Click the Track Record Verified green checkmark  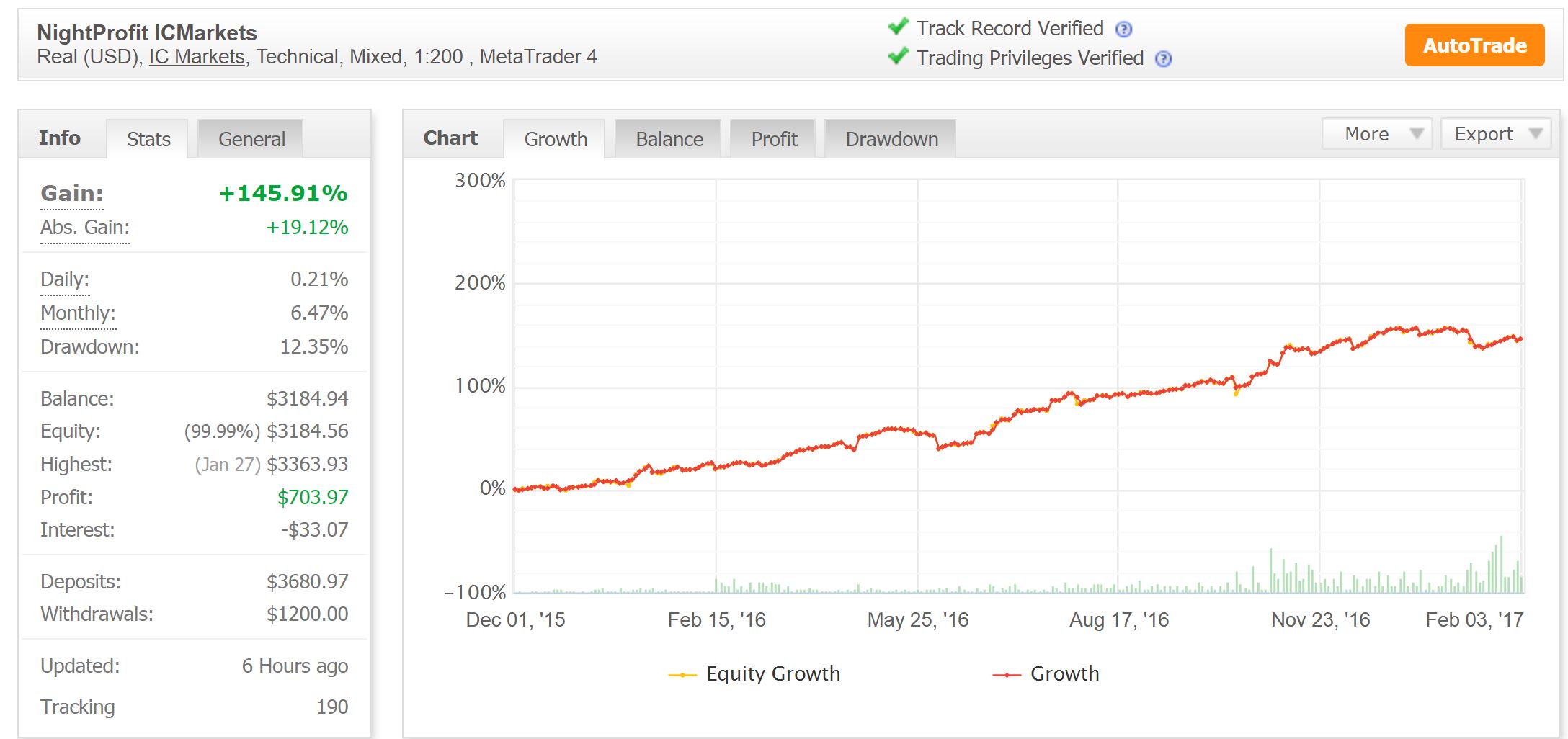(x=898, y=27)
